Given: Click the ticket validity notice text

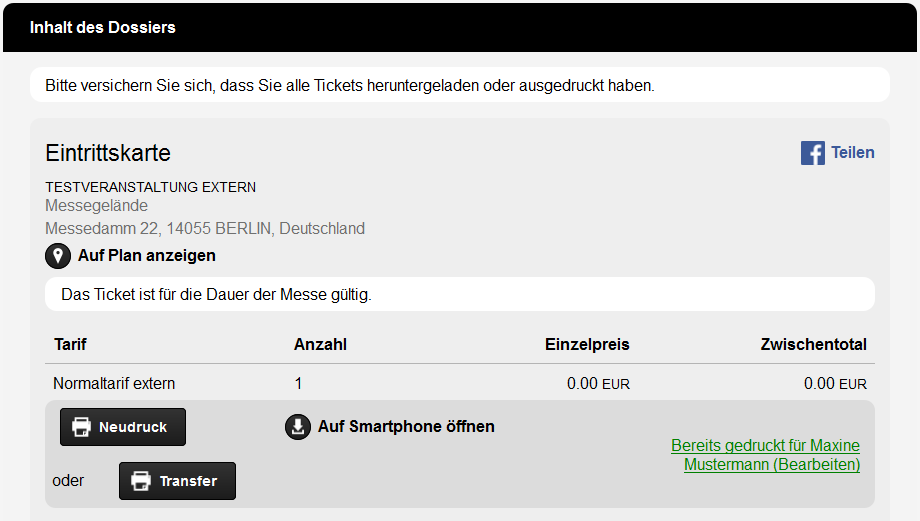Looking at the screenshot, I should (x=217, y=295).
